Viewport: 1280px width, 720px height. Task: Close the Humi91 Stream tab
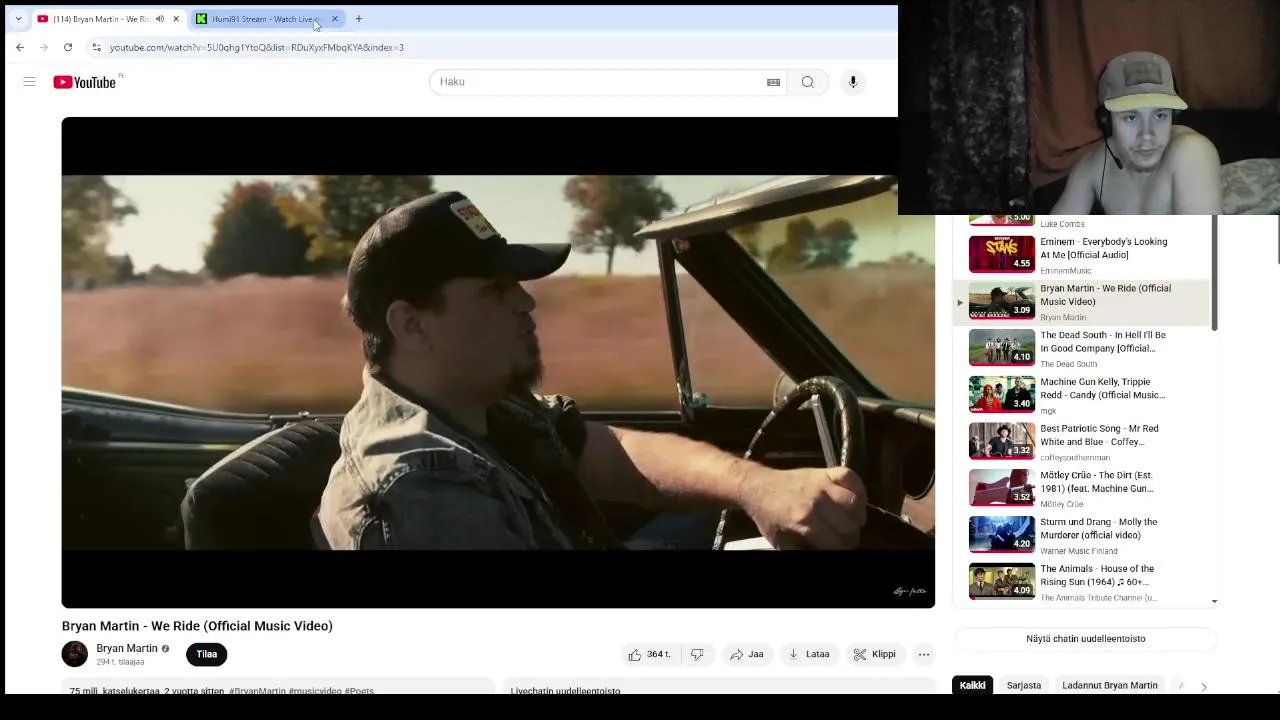[x=335, y=19]
